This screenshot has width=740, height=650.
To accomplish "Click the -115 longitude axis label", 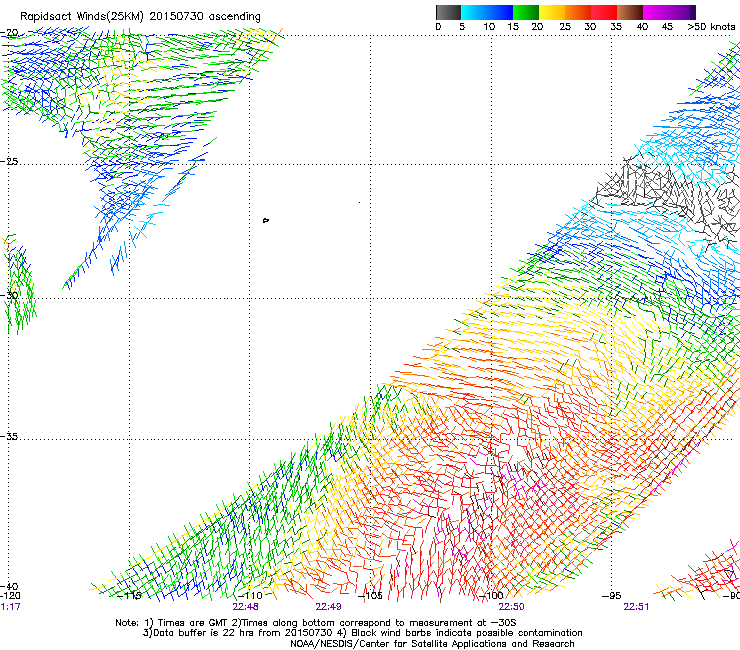I will [129, 596].
